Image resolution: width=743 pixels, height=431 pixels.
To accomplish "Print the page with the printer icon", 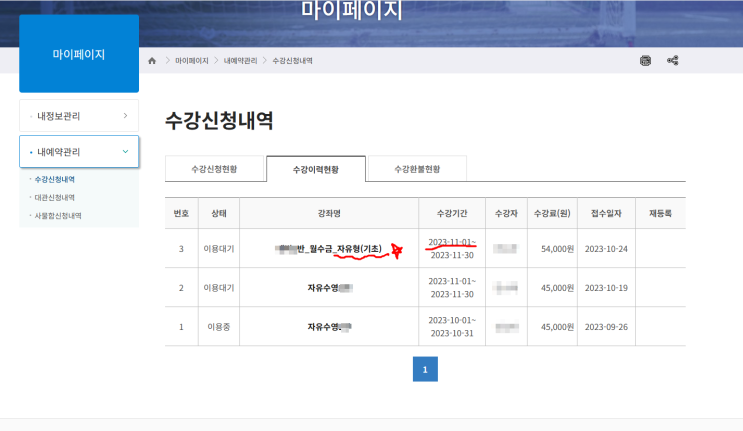I will click(645, 61).
